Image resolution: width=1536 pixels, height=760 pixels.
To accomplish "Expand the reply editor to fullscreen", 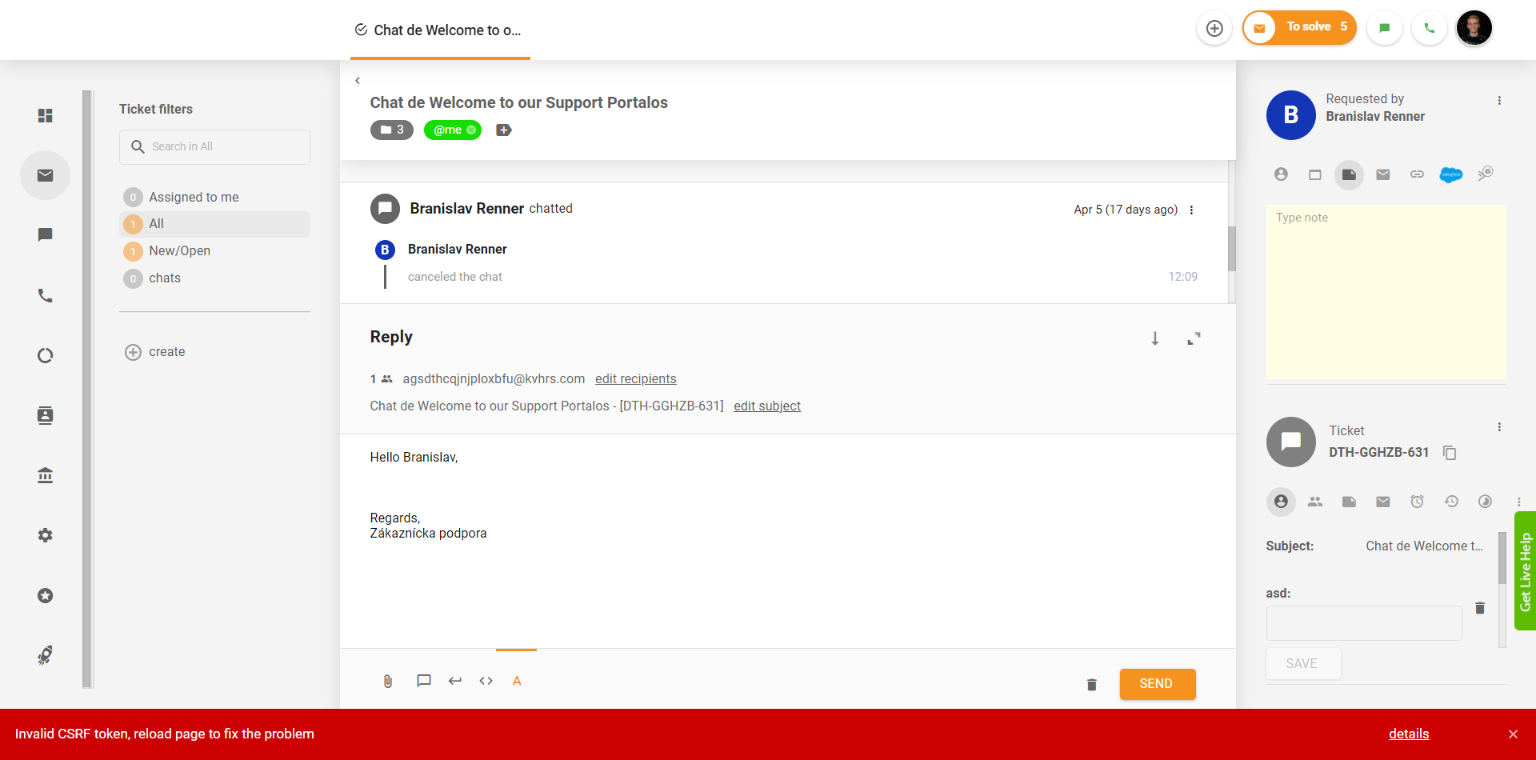I will [1193, 339].
